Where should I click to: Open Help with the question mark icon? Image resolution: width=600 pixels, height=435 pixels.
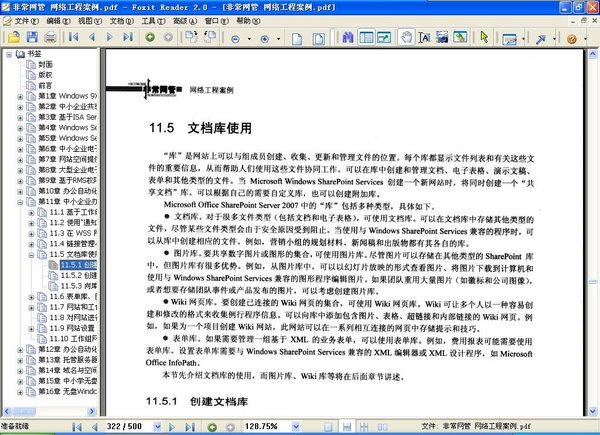(572, 39)
